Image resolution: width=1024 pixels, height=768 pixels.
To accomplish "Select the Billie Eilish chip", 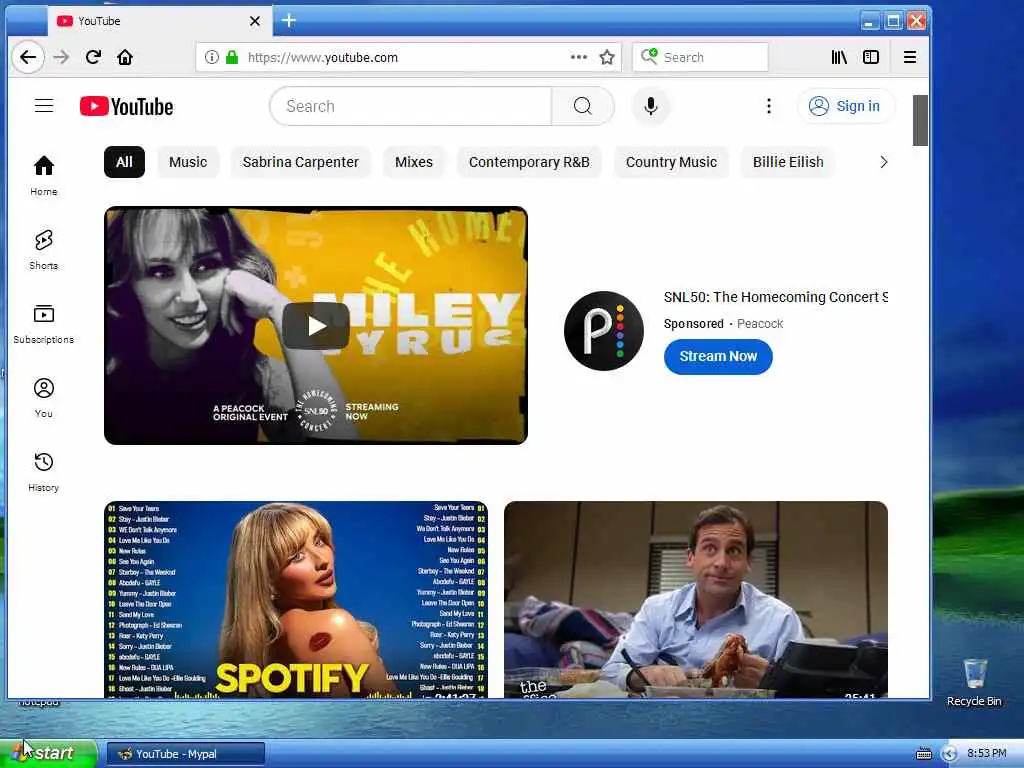I will click(x=788, y=162).
